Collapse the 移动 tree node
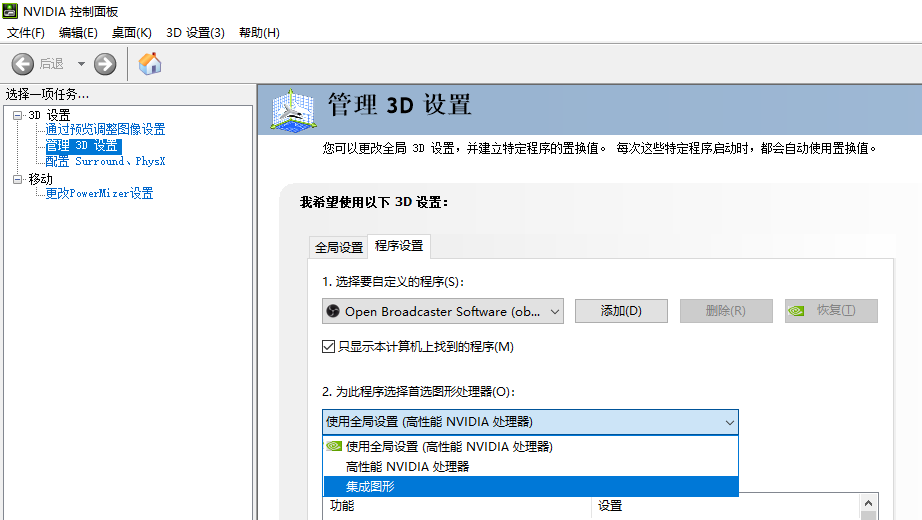Image resolution: width=922 pixels, height=520 pixels. pyautogui.click(x=18, y=179)
